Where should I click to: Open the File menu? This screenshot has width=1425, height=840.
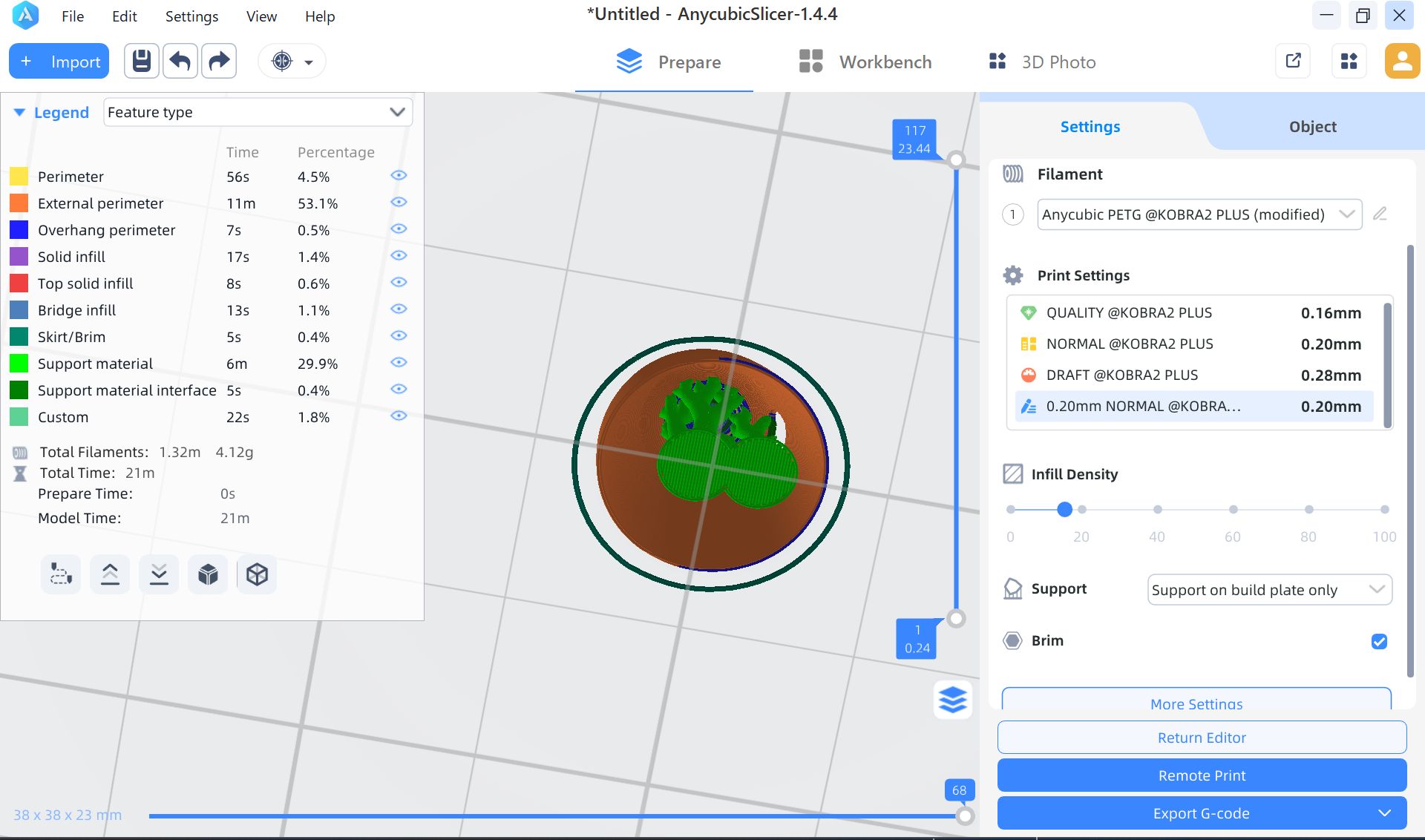coord(73,16)
